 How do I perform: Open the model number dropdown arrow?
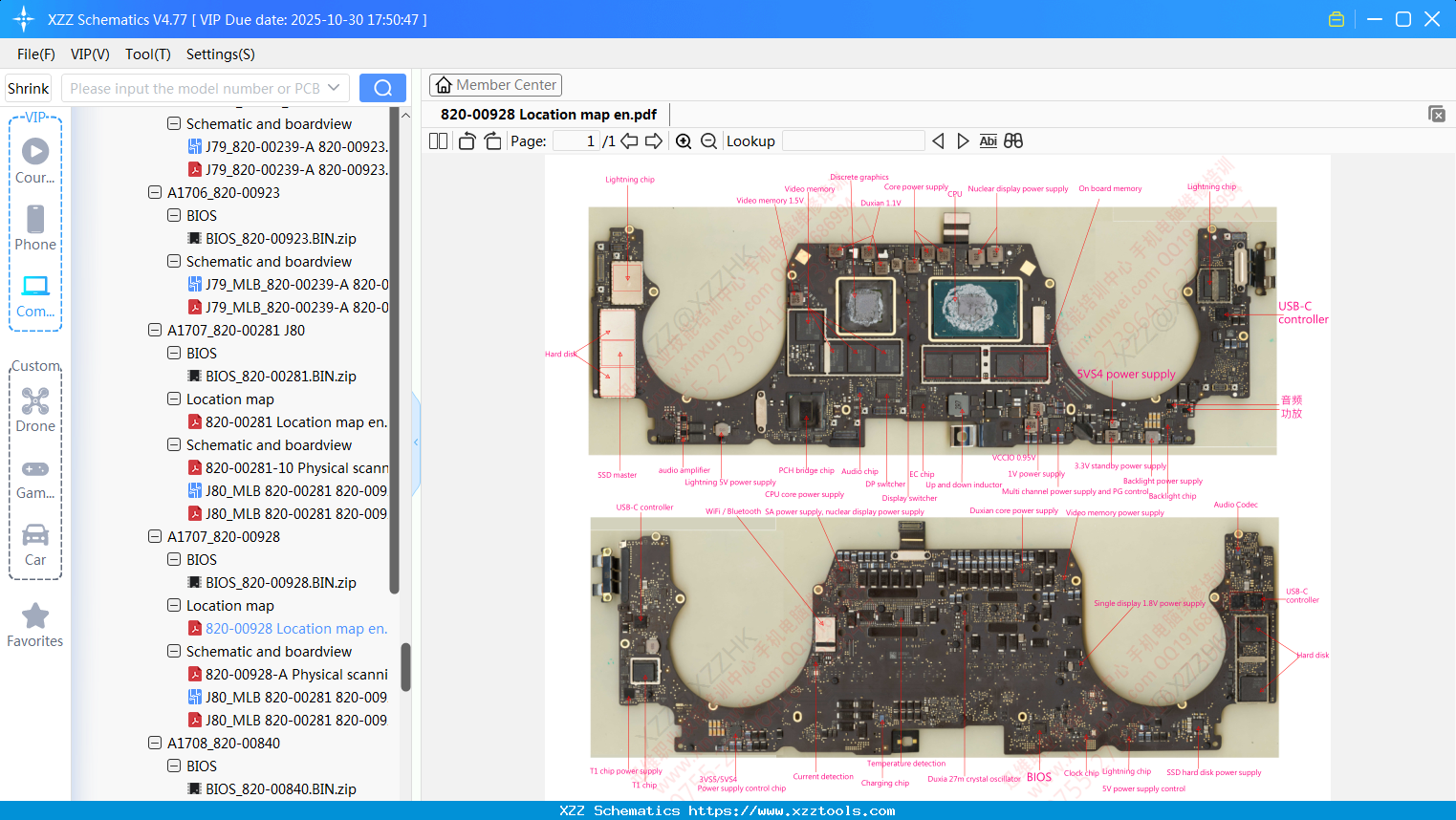click(x=334, y=88)
